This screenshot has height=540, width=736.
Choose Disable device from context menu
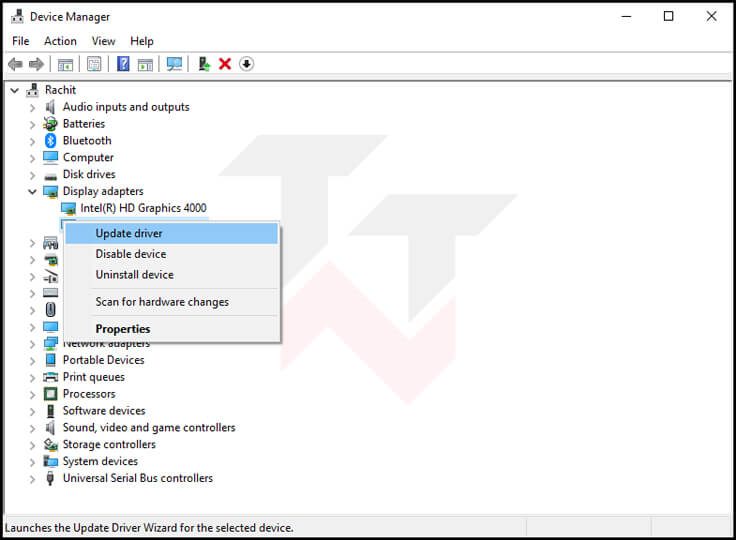(172, 254)
